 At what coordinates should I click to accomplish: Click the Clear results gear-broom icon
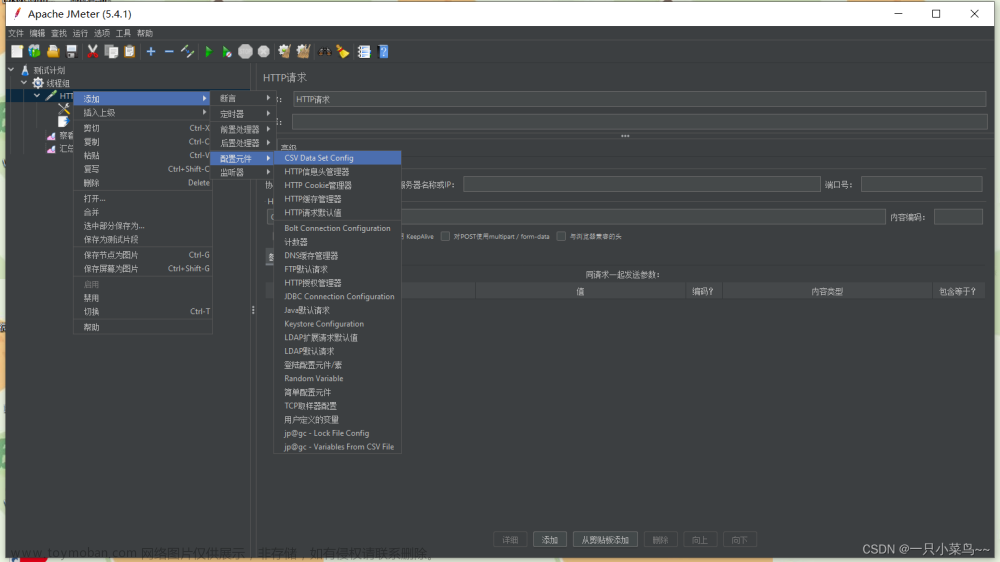click(284, 52)
